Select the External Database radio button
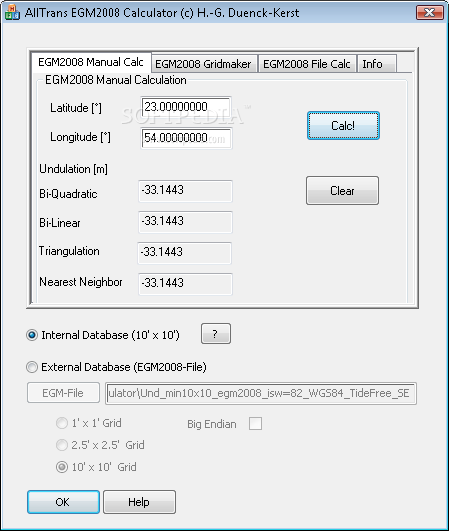449x531 pixels. tap(32, 367)
